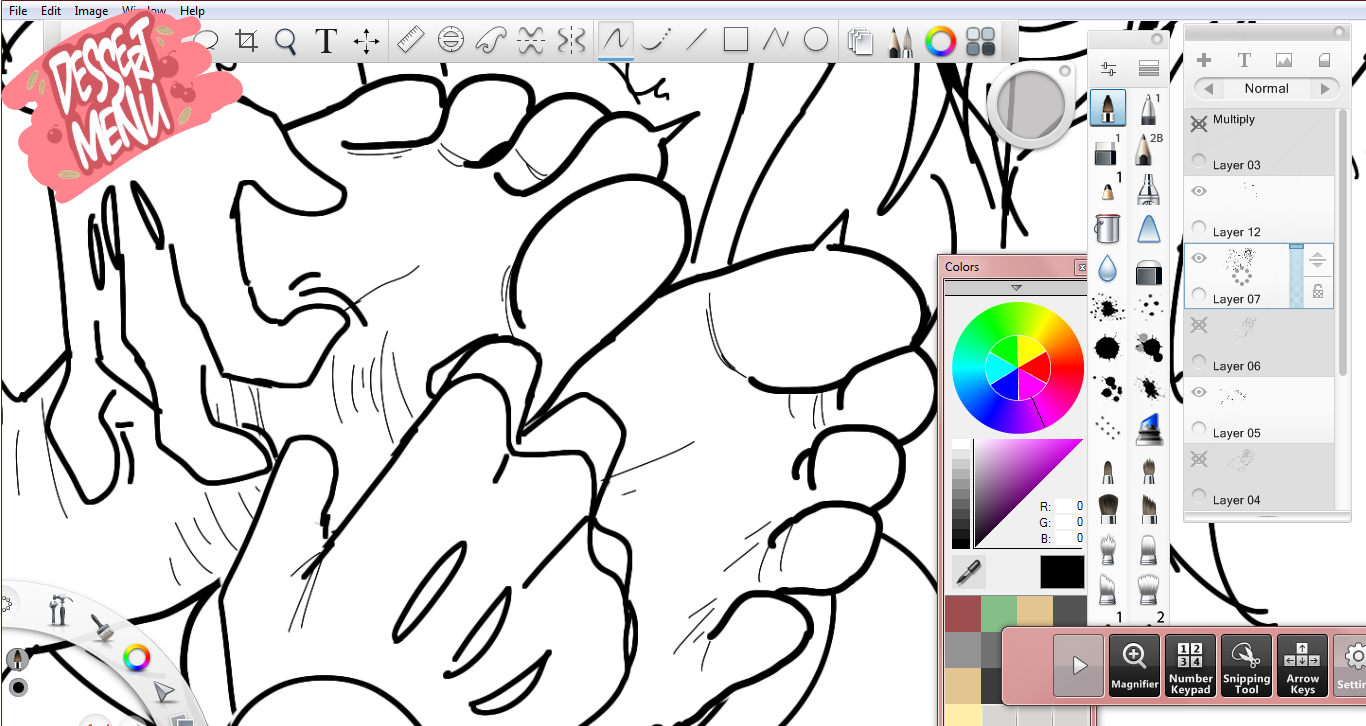This screenshot has width=1366, height=726.
Task: Show the hidden Layer 06
Action: click(x=1199, y=325)
